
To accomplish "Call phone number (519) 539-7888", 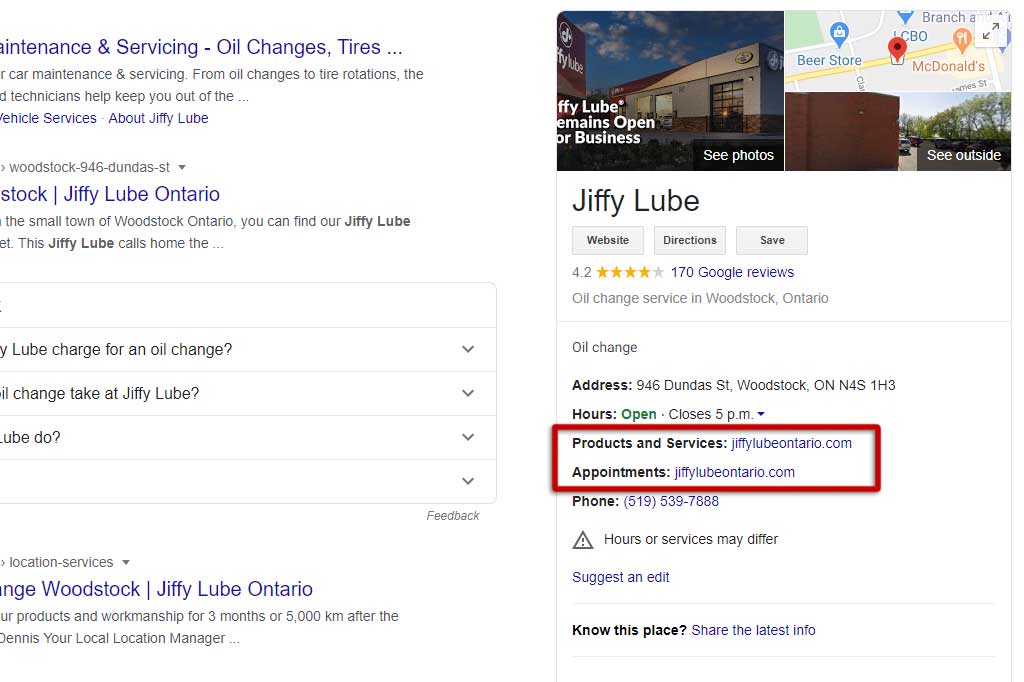I will coord(671,501).
